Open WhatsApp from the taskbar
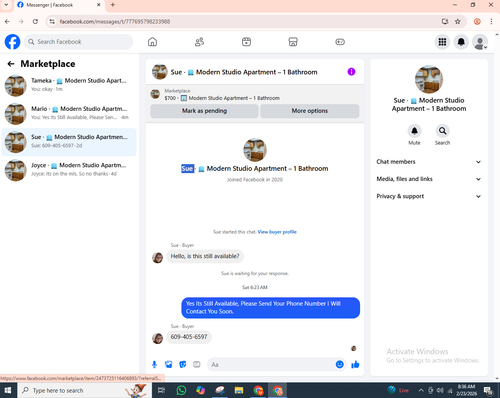 pos(181,390)
